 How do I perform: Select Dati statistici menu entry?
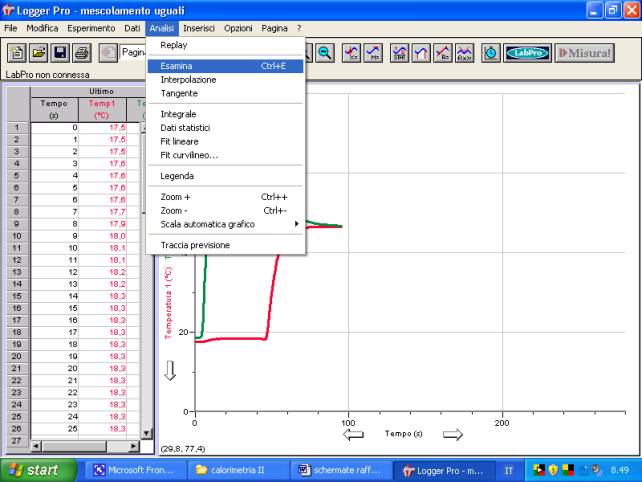[x=187, y=127]
